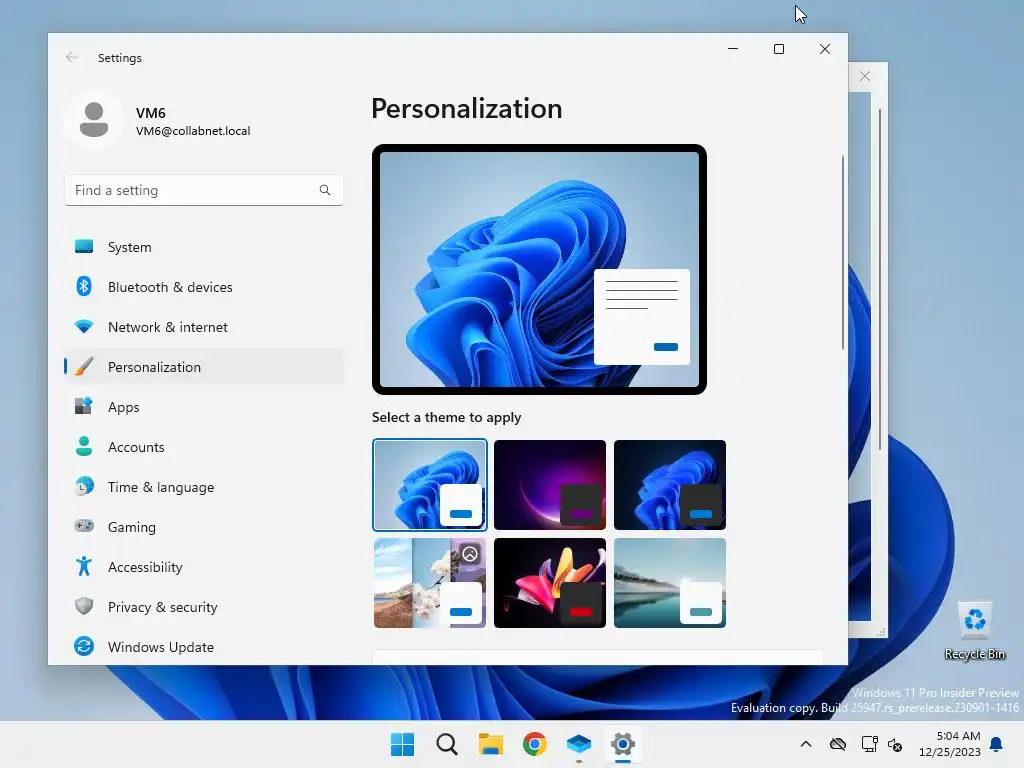
Task: Launch Google Chrome from the taskbar
Action: [x=535, y=744]
